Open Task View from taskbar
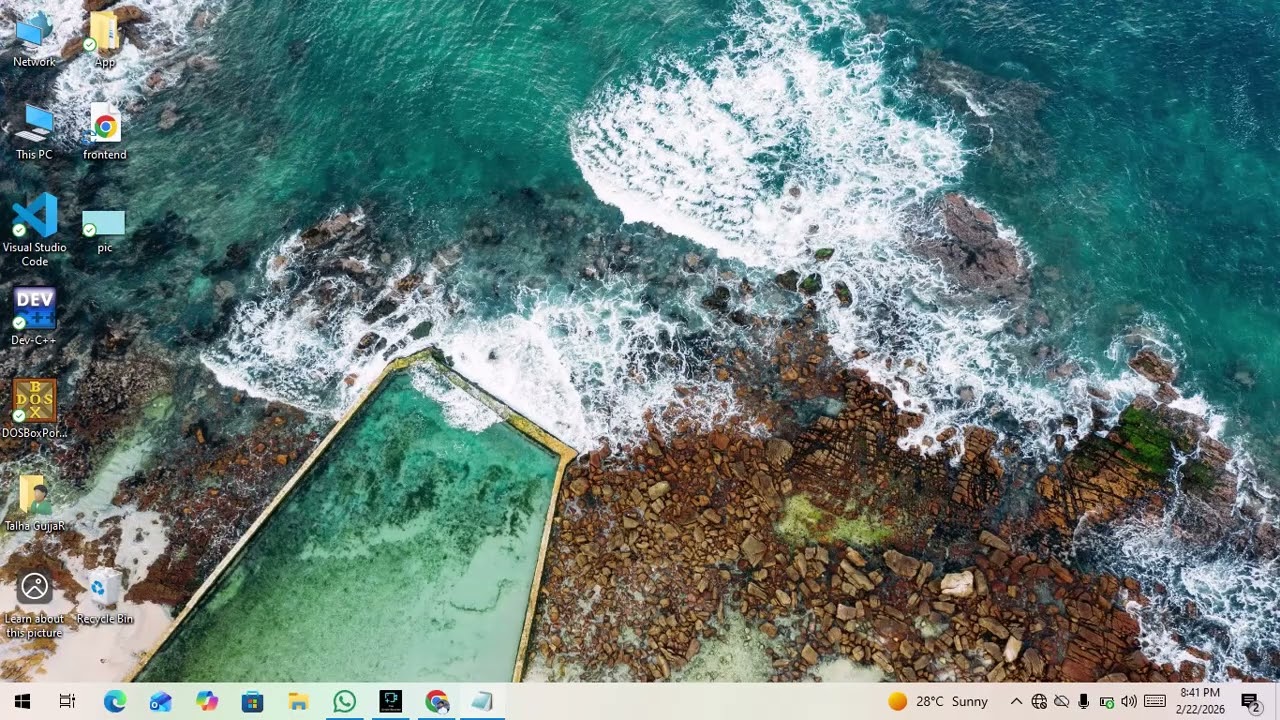 tap(67, 702)
